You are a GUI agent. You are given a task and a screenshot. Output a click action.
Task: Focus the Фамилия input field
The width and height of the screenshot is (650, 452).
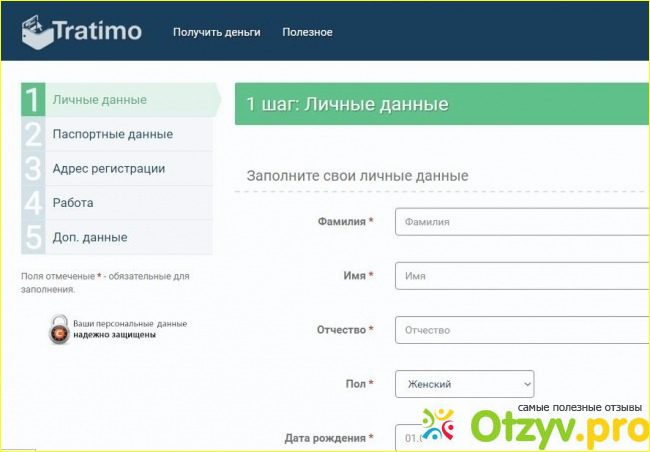coord(522,222)
